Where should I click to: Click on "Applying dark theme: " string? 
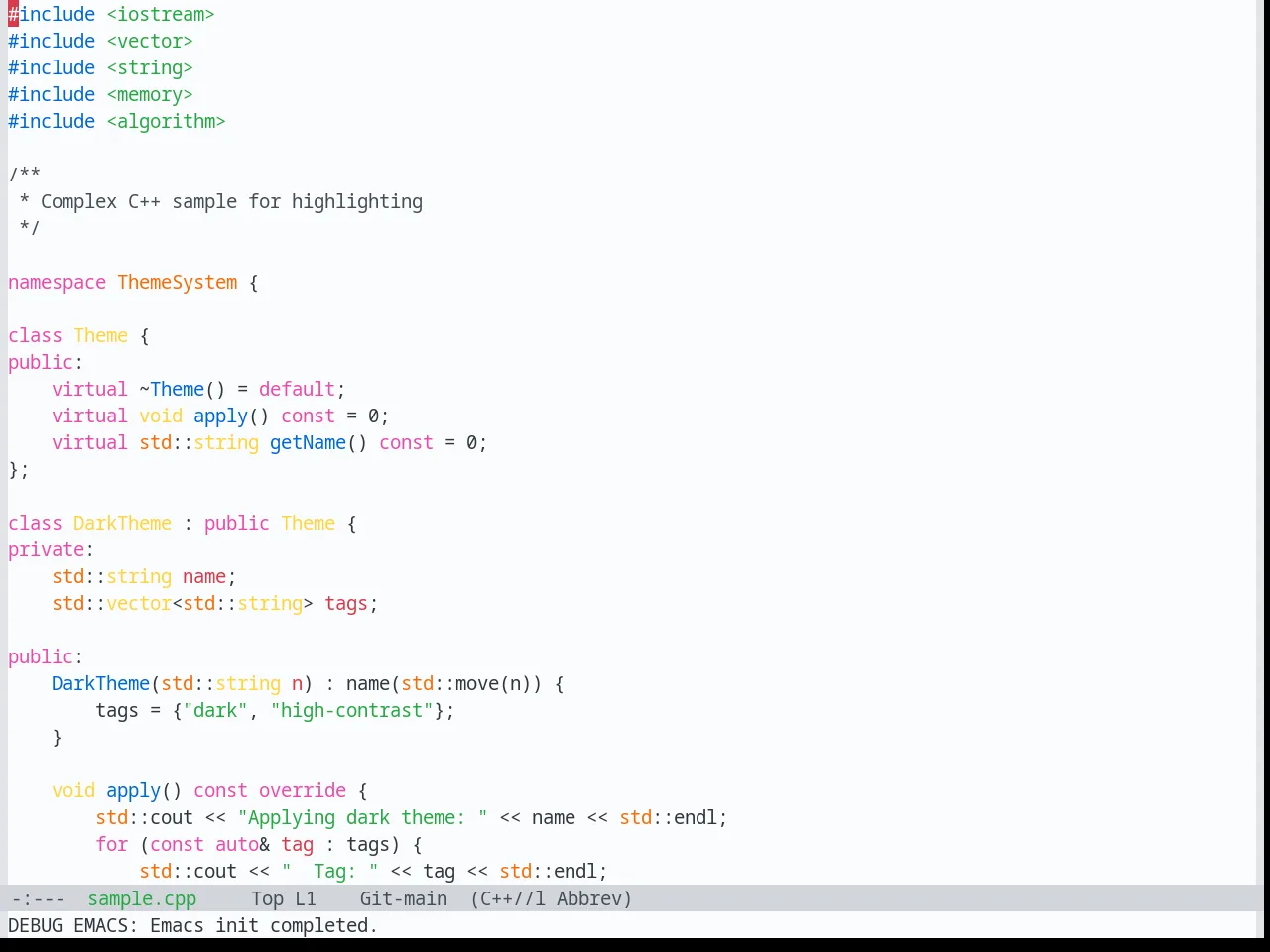362,817
